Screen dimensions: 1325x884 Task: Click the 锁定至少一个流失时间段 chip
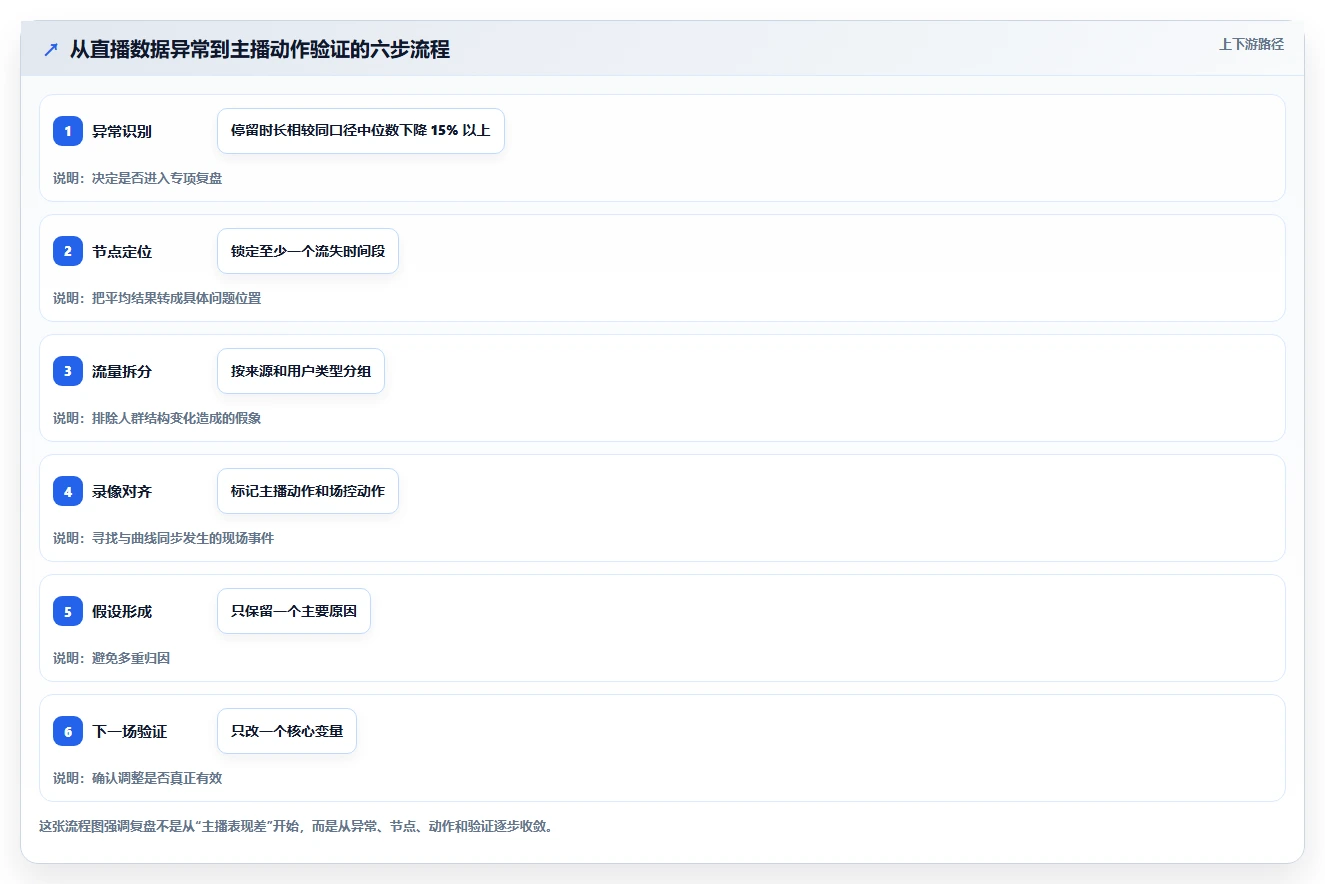click(x=308, y=251)
